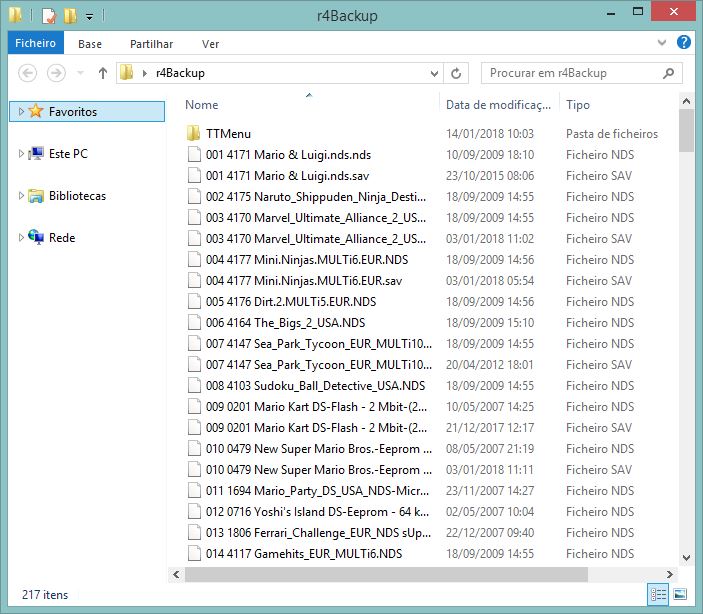
Task: Click the folder icon in address bar
Action: [127, 73]
